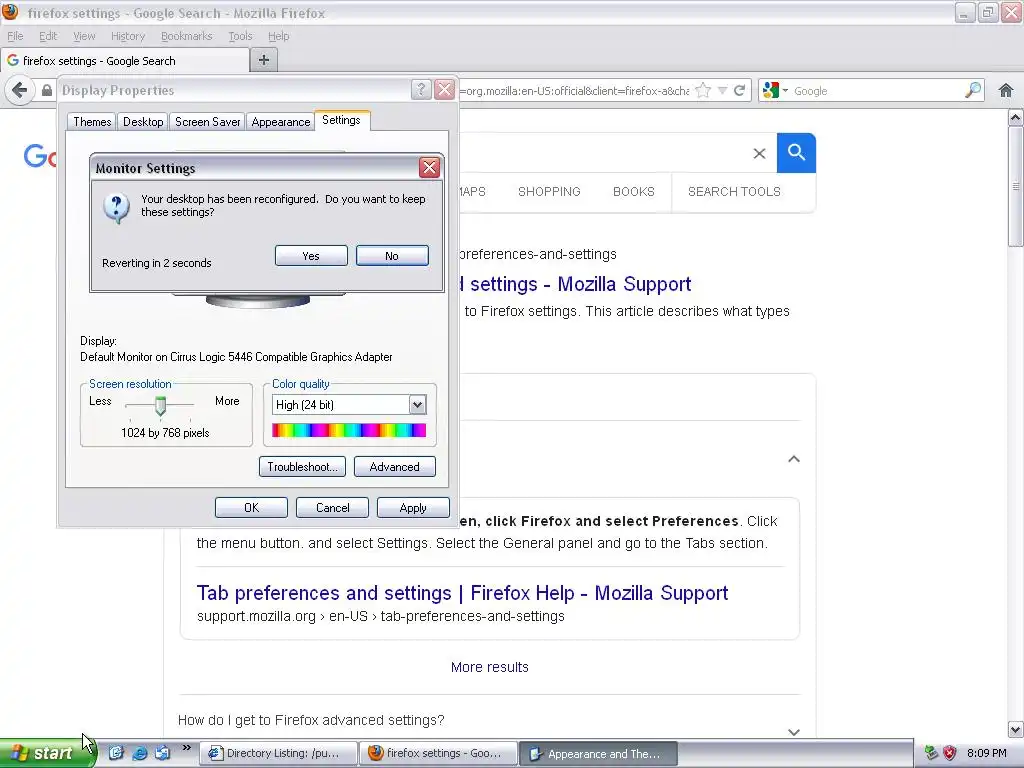Open the Firefox Edit menu
1024x768 pixels.
pyautogui.click(x=48, y=36)
